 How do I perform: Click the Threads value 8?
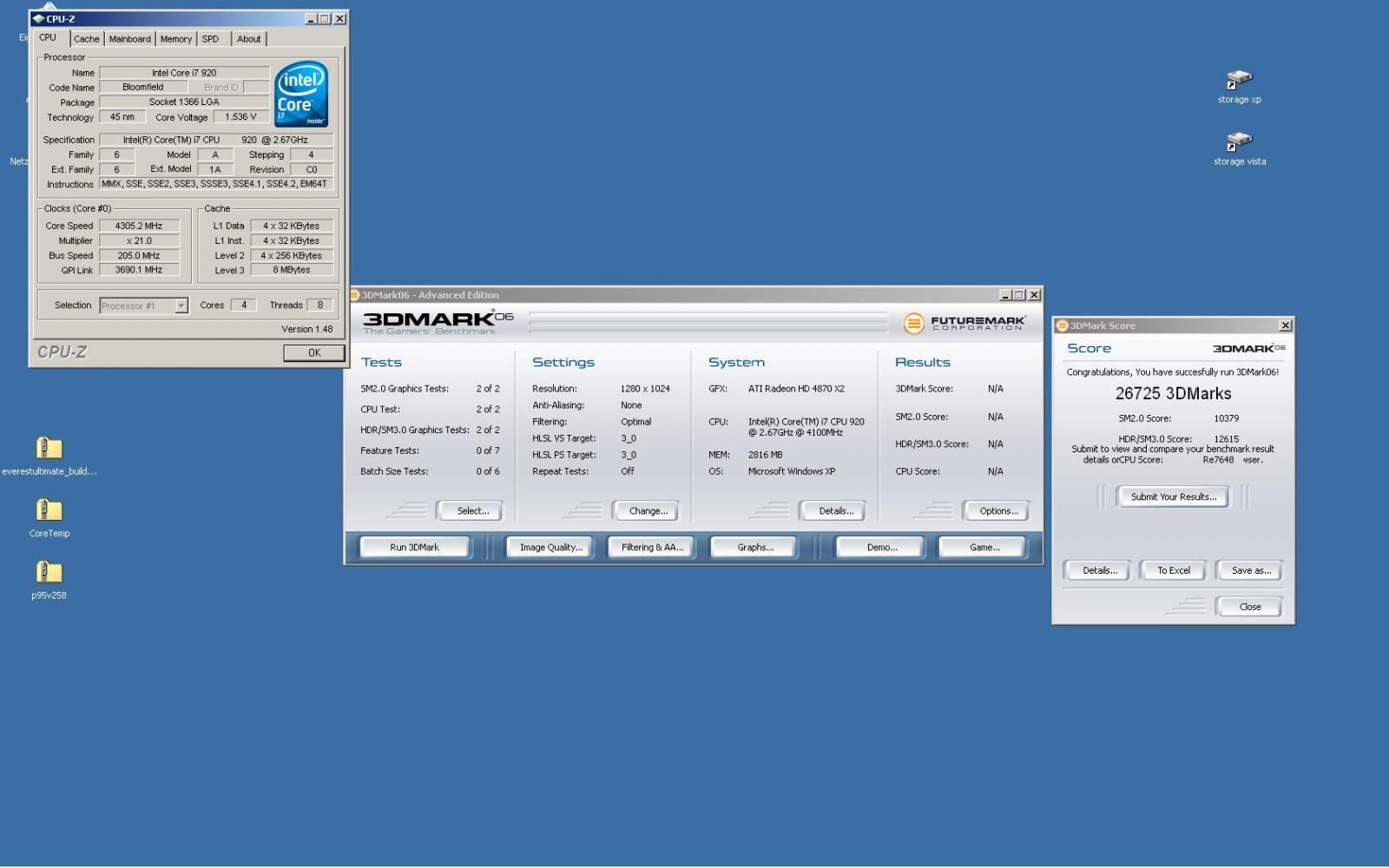click(x=319, y=305)
